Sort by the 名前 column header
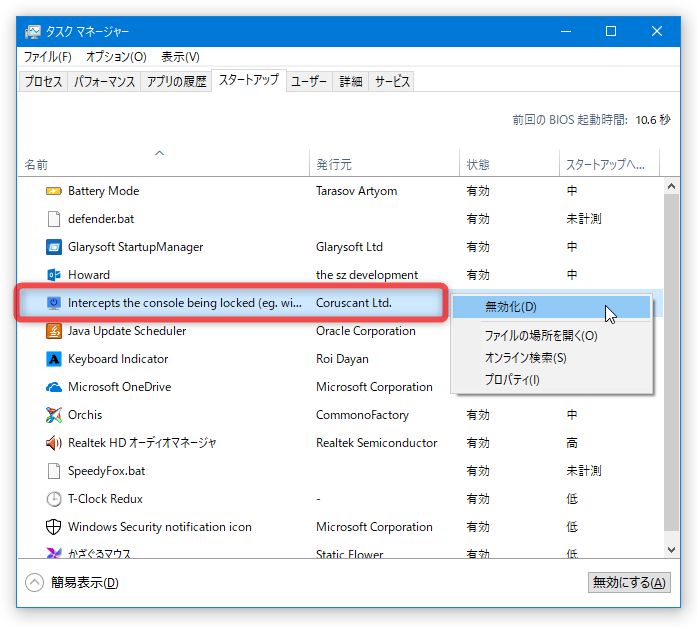Screen dimensions: 697x627 point(164,164)
